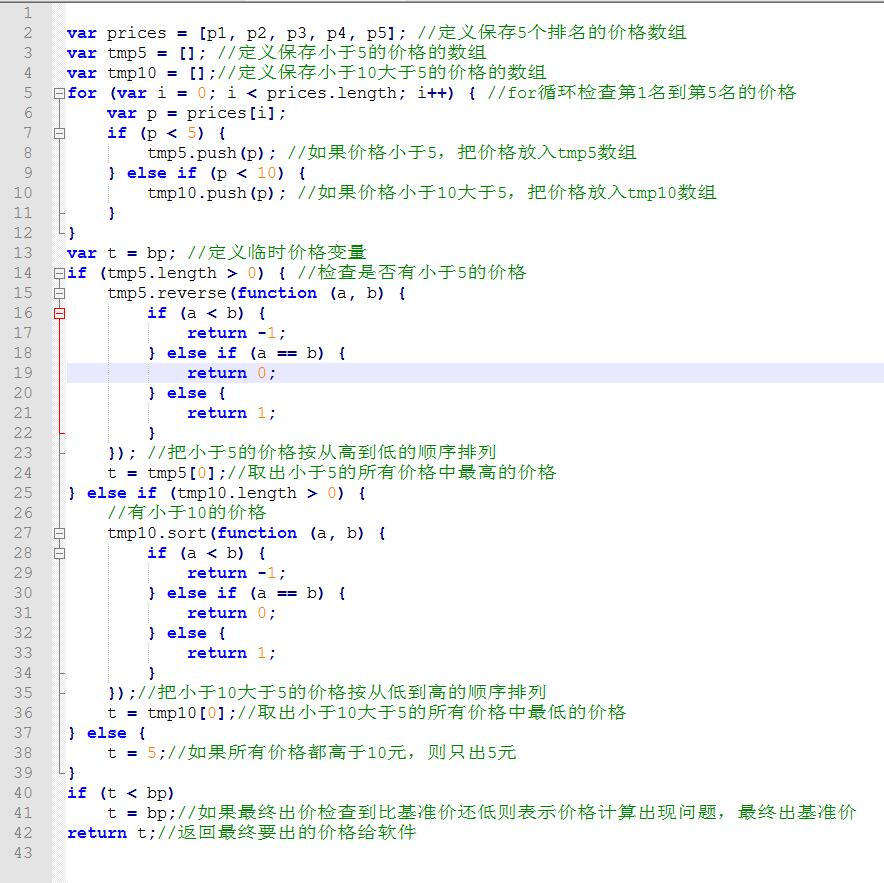
Task: Click line number 13 in the margin
Action: coord(23,253)
